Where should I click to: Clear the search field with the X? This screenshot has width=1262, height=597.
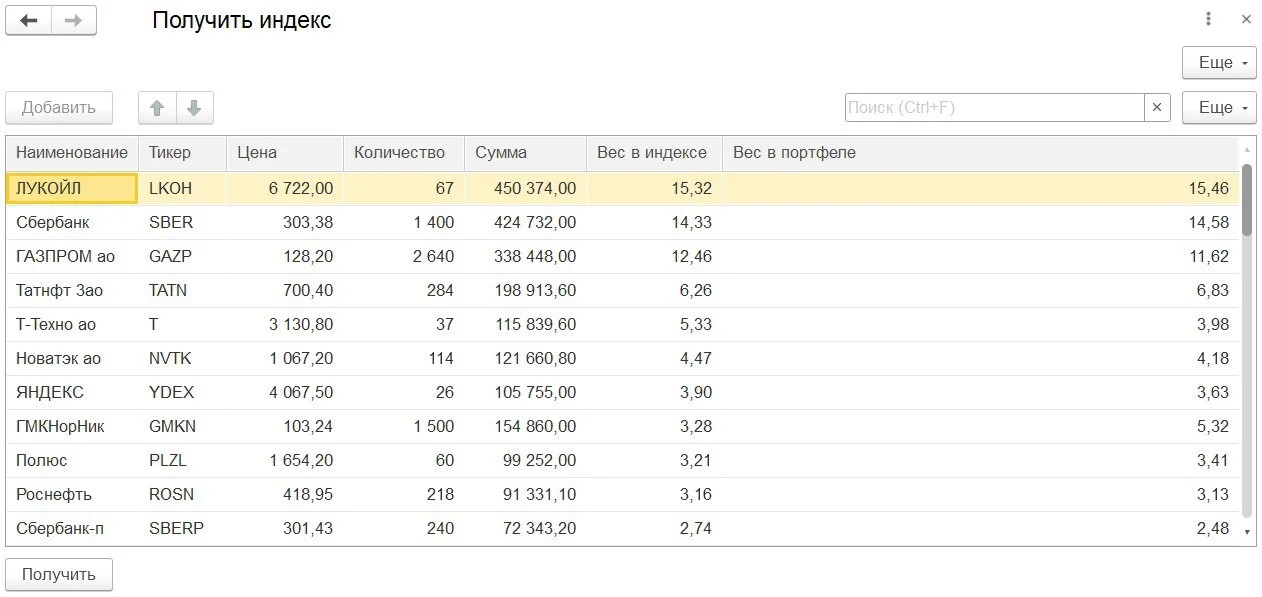[1157, 107]
